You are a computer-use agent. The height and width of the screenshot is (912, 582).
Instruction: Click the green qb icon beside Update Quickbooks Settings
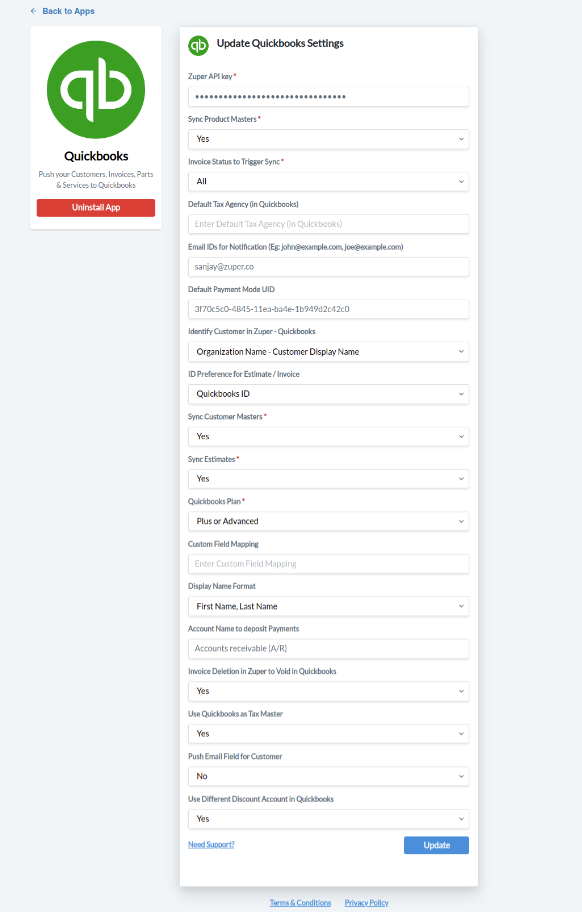pyautogui.click(x=197, y=44)
